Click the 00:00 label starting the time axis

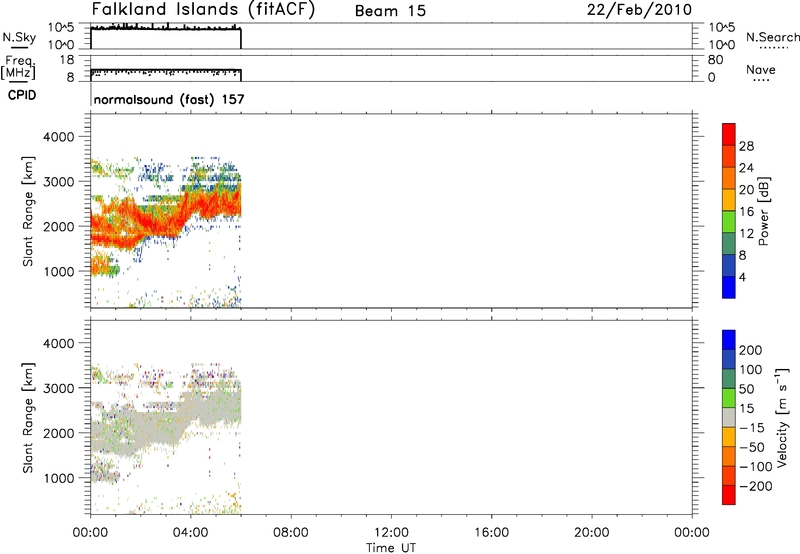[90, 533]
